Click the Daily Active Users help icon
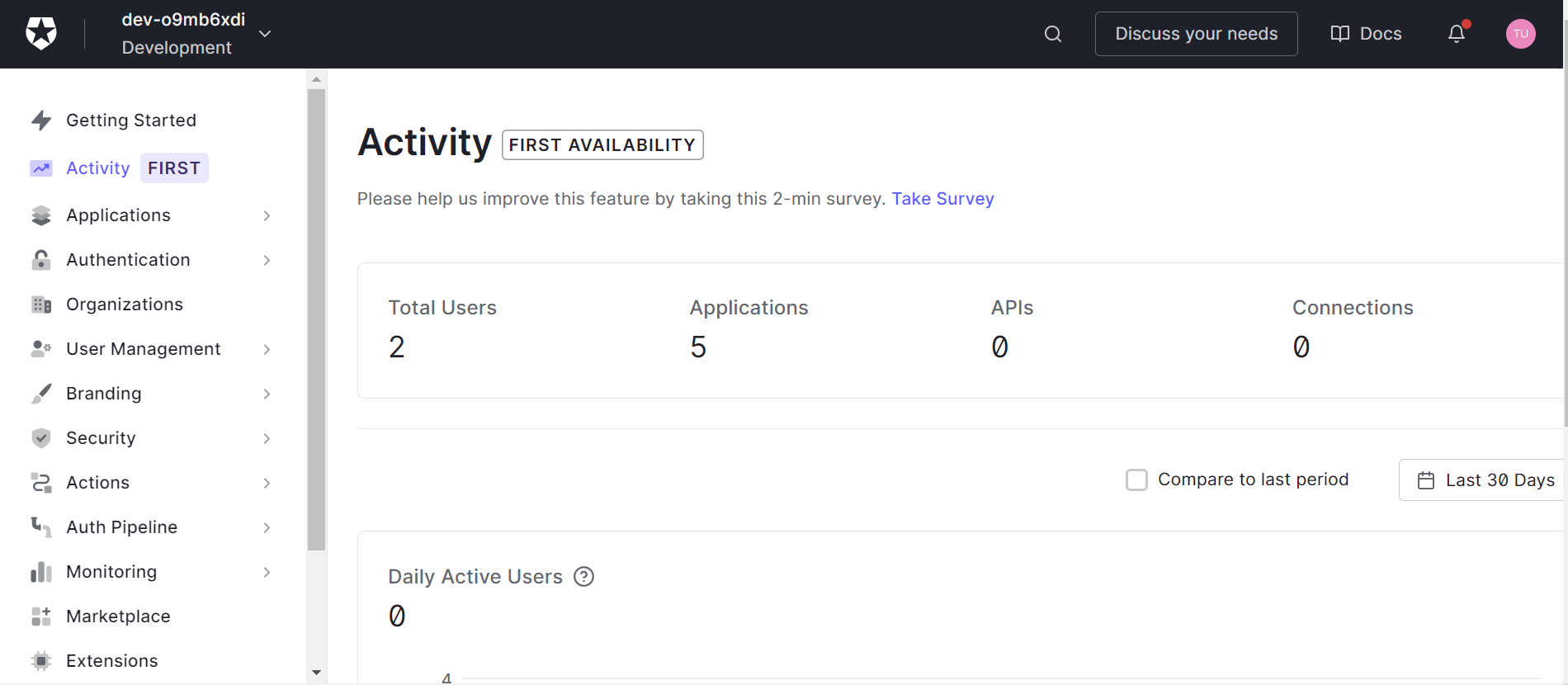 (584, 577)
